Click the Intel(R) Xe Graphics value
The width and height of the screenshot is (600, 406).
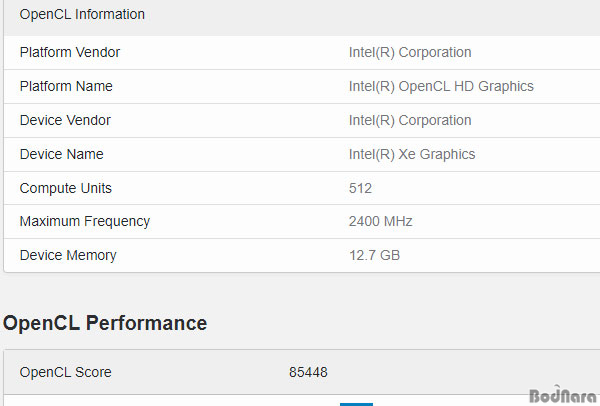[x=412, y=154]
